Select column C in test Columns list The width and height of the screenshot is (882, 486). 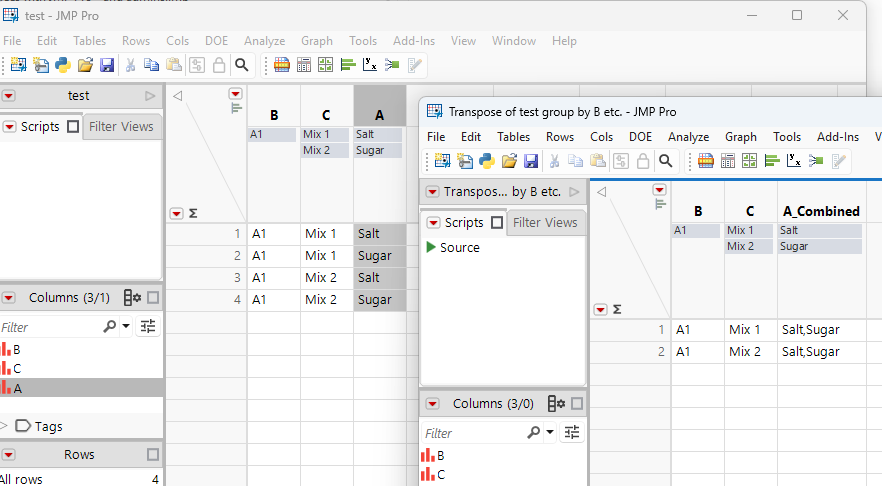point(82,368)
